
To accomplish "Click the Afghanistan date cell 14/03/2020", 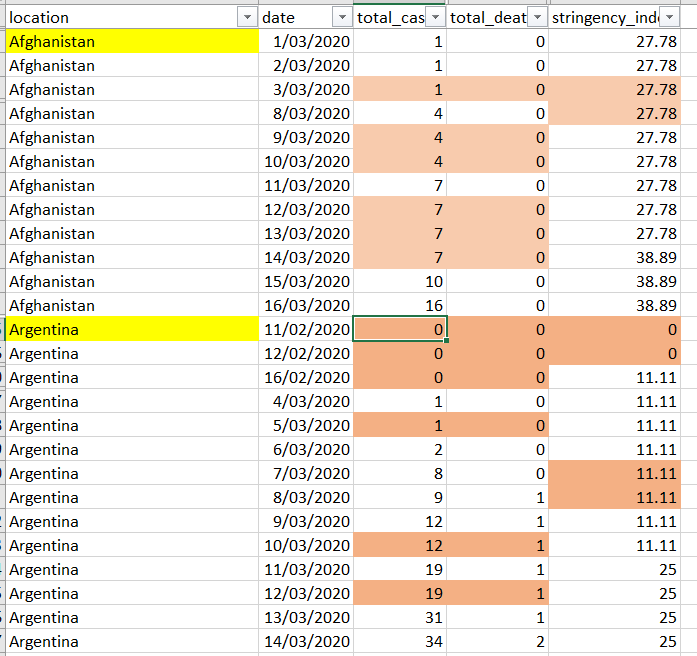I will 306,257.
